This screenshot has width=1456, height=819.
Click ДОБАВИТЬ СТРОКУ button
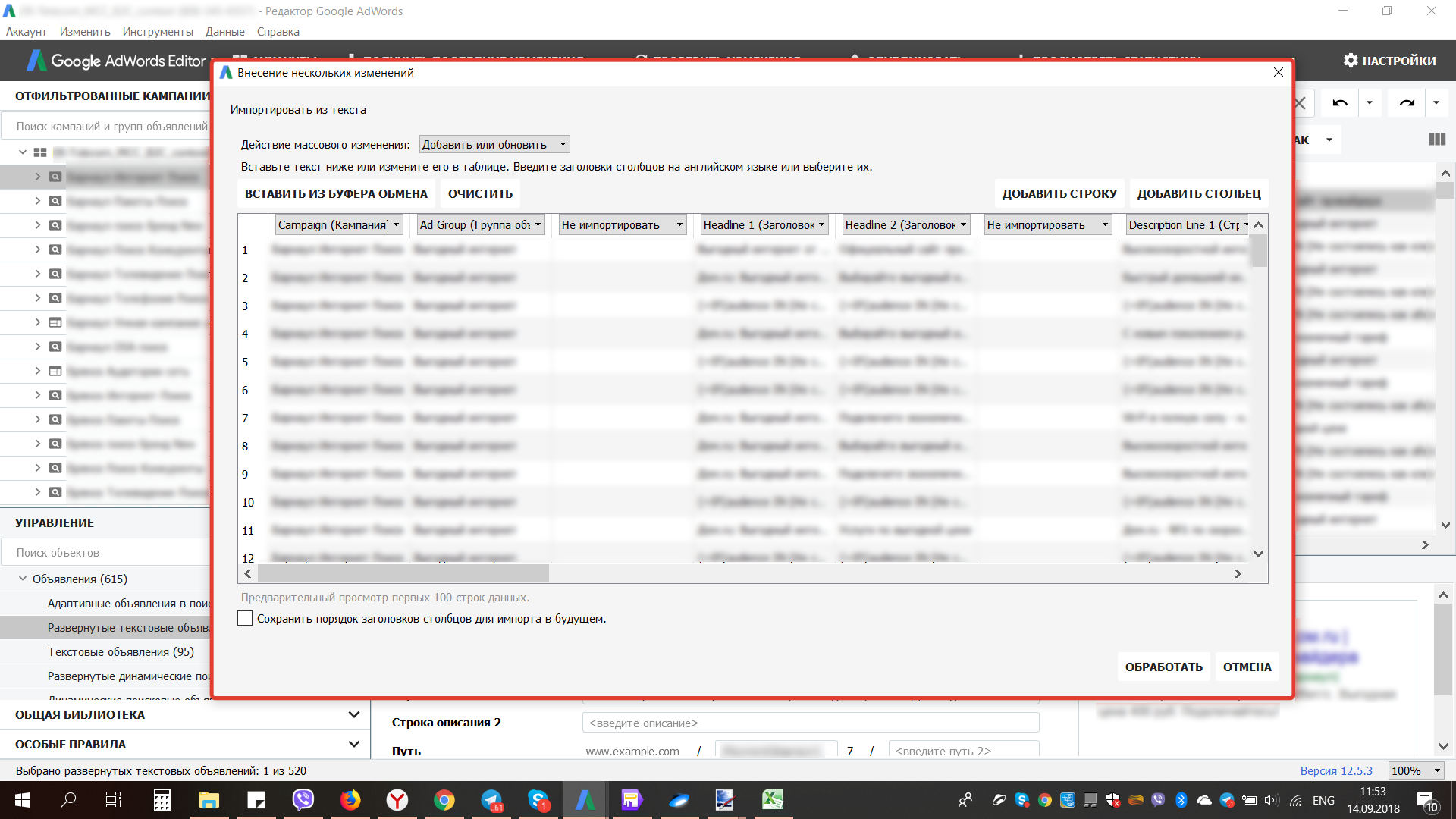[x=1059, y=193]
